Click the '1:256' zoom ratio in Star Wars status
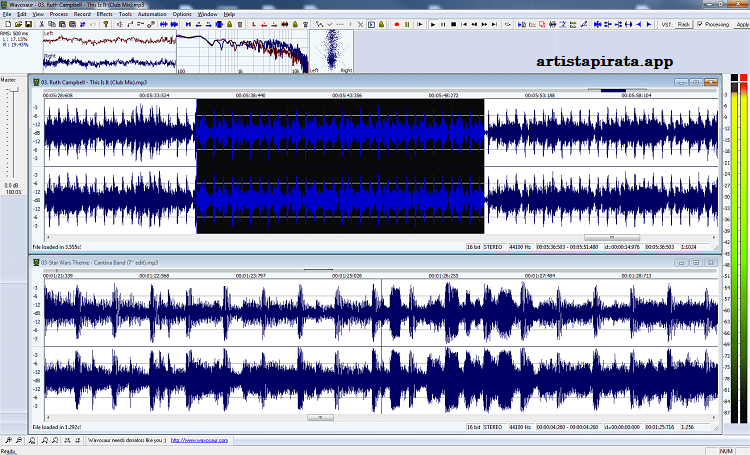Viewport: 750px width, 455px height. tap(687, 427)
